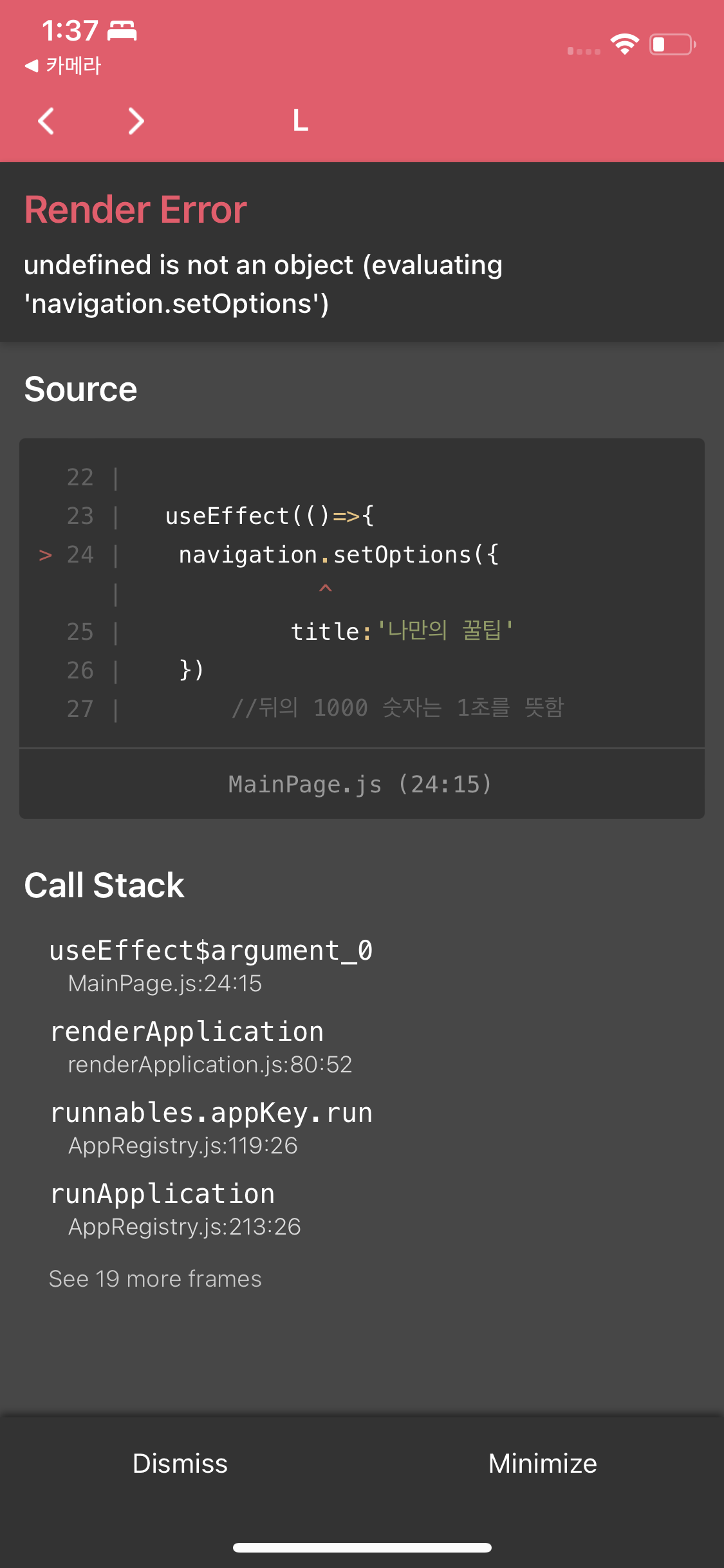Tap the 1:37 clock in status bar
This screenshot has height=1568, width=724.
tap(70, 30)
